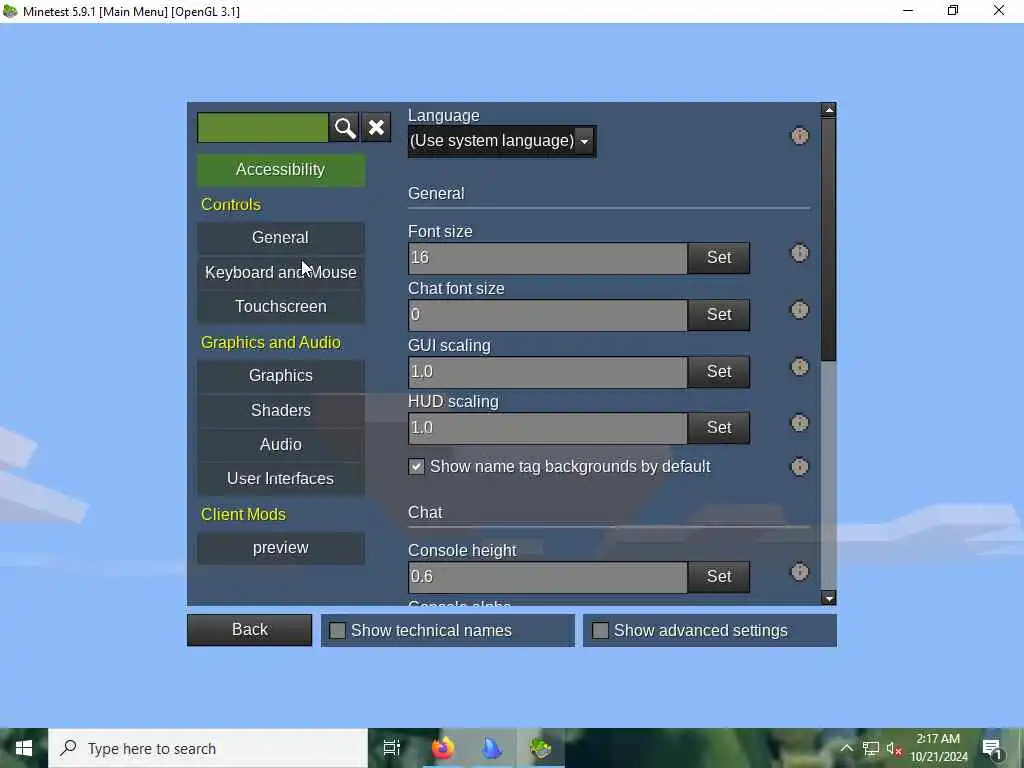Click Set button for Console height
This screenshot has height=768, width=1024.
(x=718, y=577)
